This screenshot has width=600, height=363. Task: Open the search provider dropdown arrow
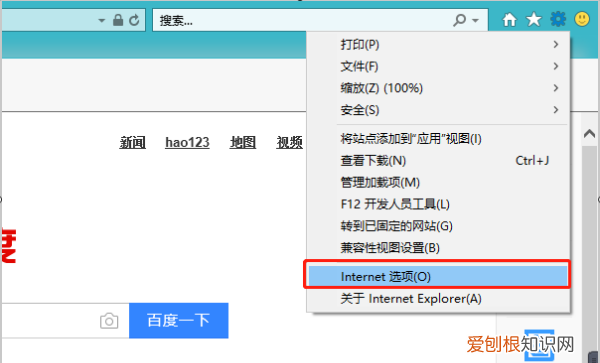[475, 20]
